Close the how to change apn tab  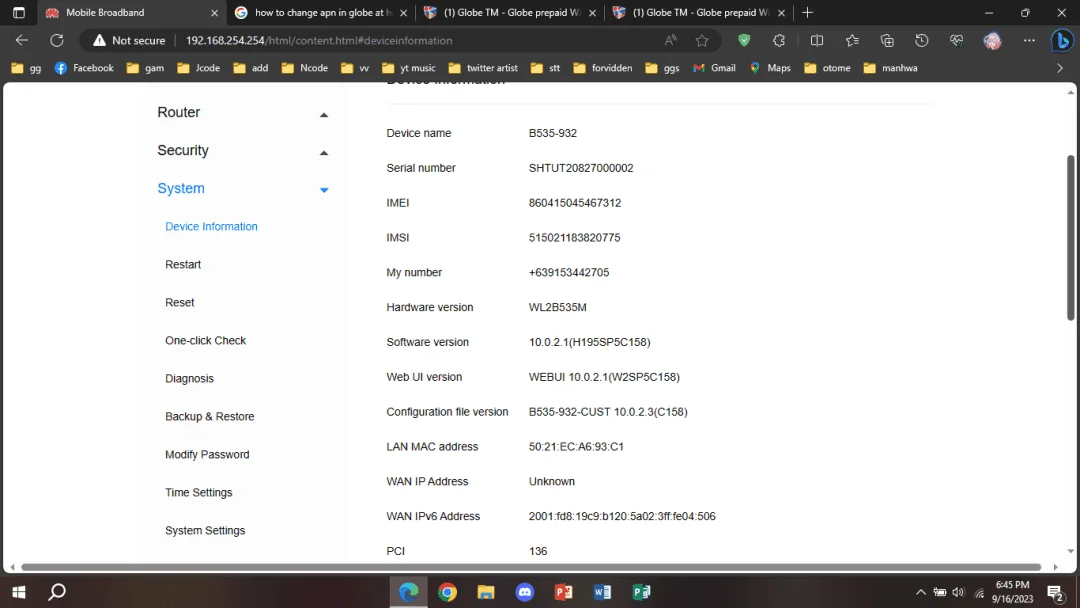pyautogui.click(x=403, y=12)
